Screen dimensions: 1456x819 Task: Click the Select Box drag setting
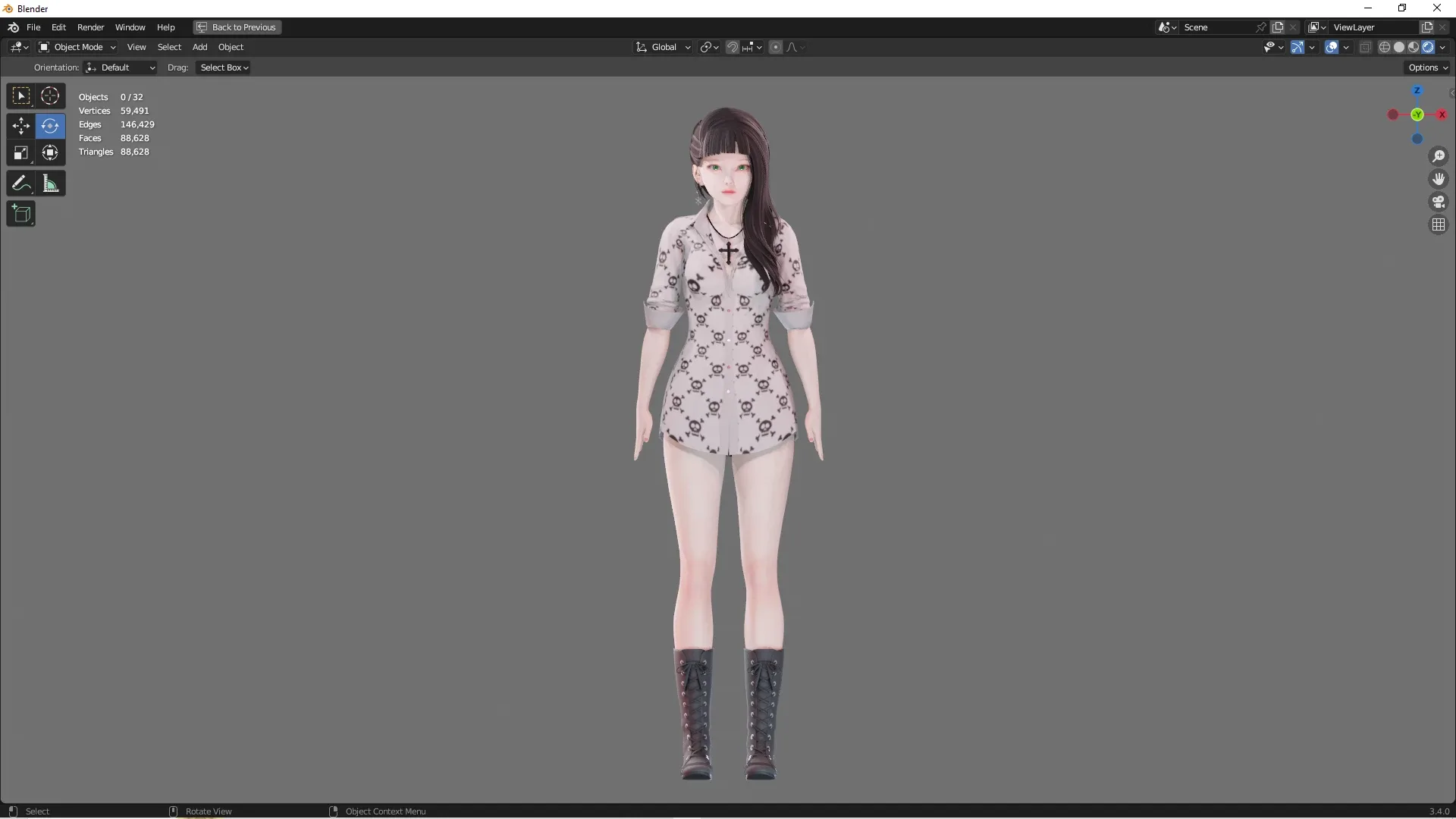tap(222, 67)
